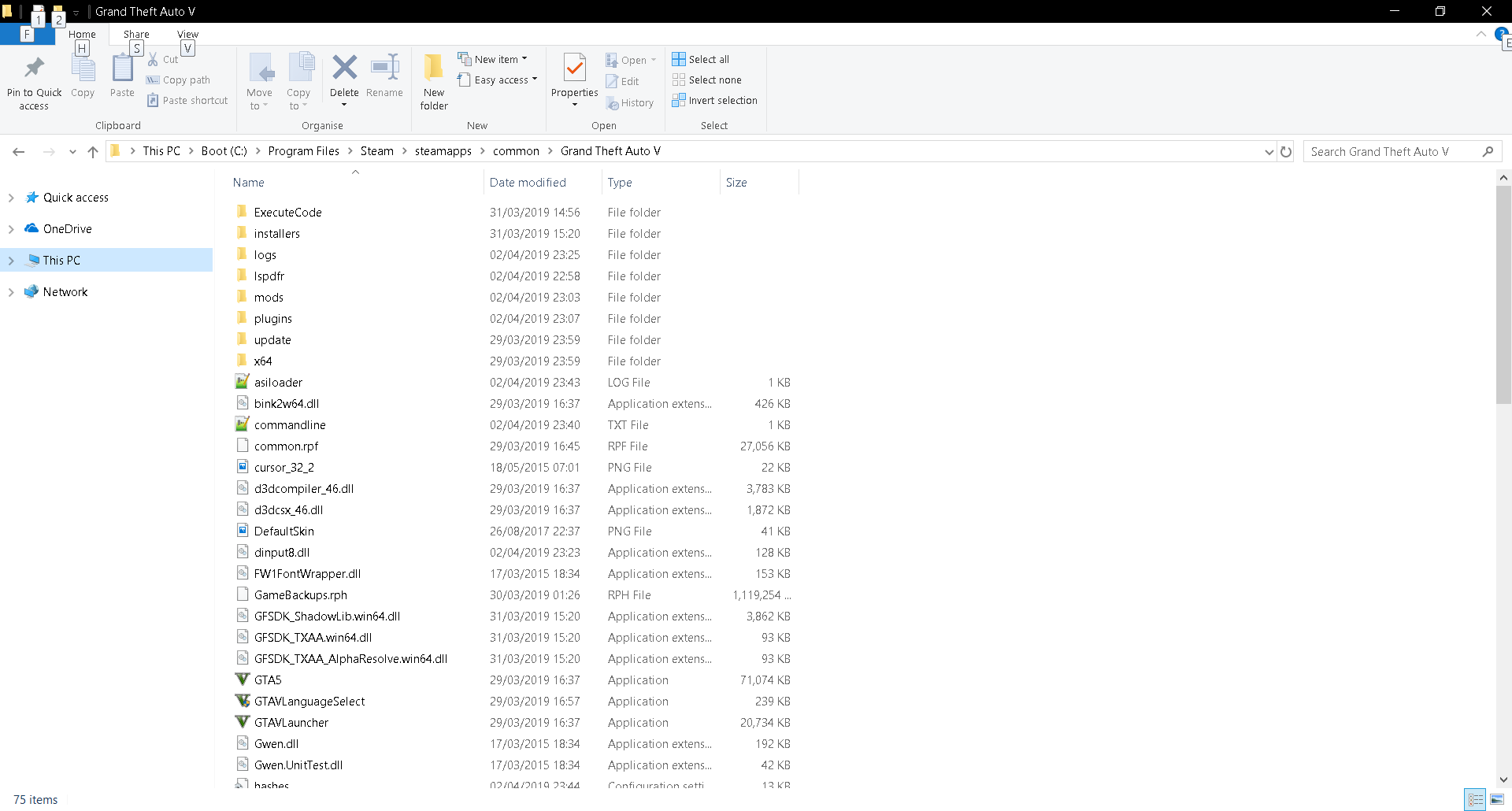Click steamapps in the breadcrumb path

pyautogui.click(x=443, y=151)
